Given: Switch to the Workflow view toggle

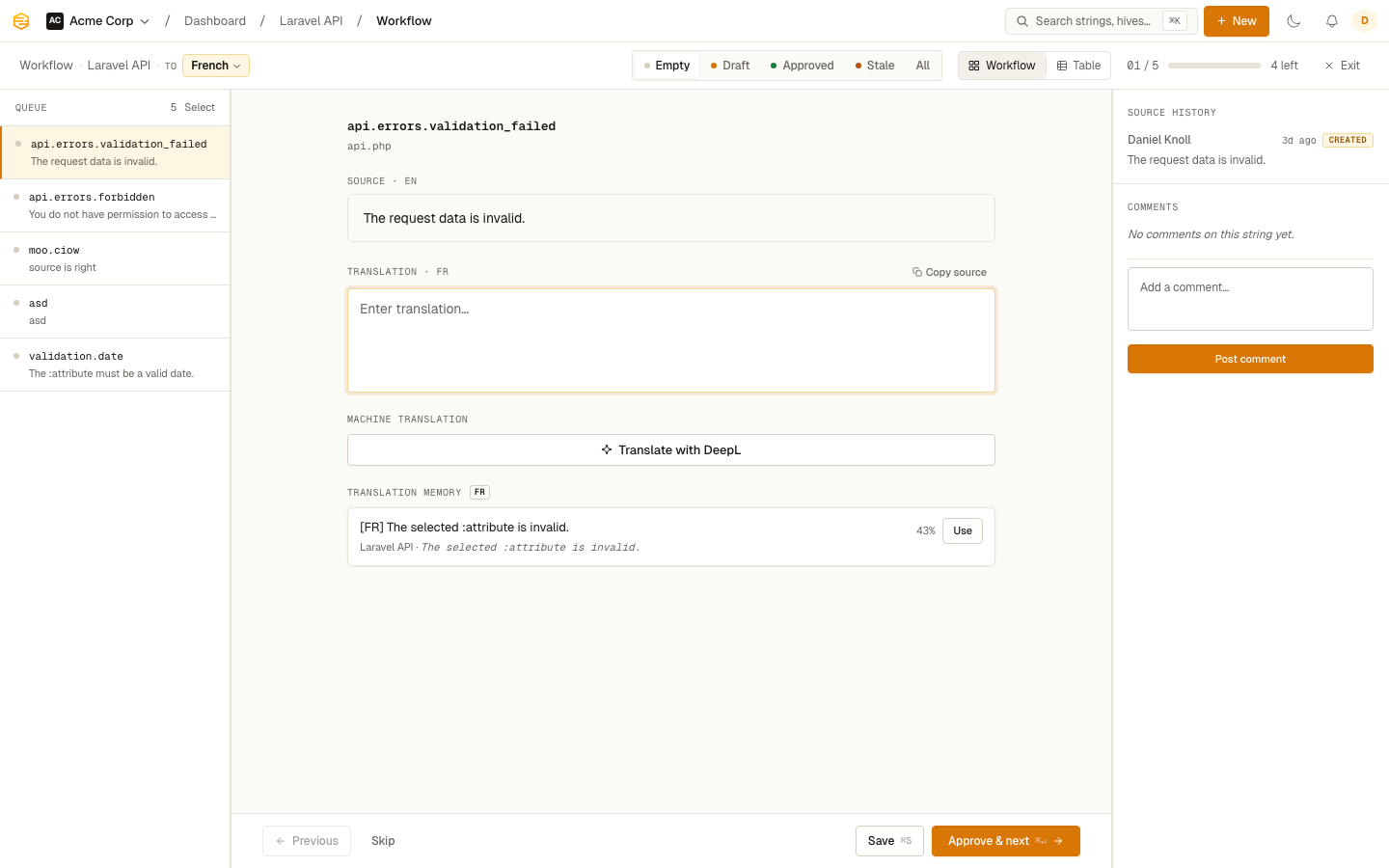Looking at the screenshot, I should (x=1002, y=66).
